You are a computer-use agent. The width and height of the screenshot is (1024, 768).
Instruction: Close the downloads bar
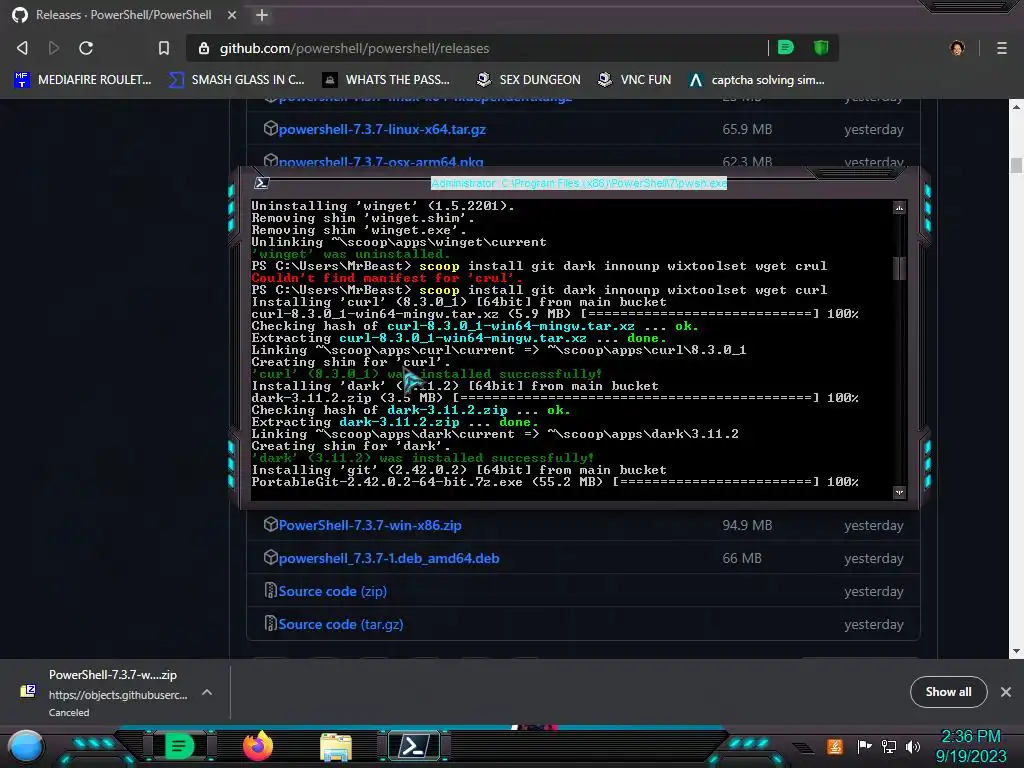(1006, 692)
